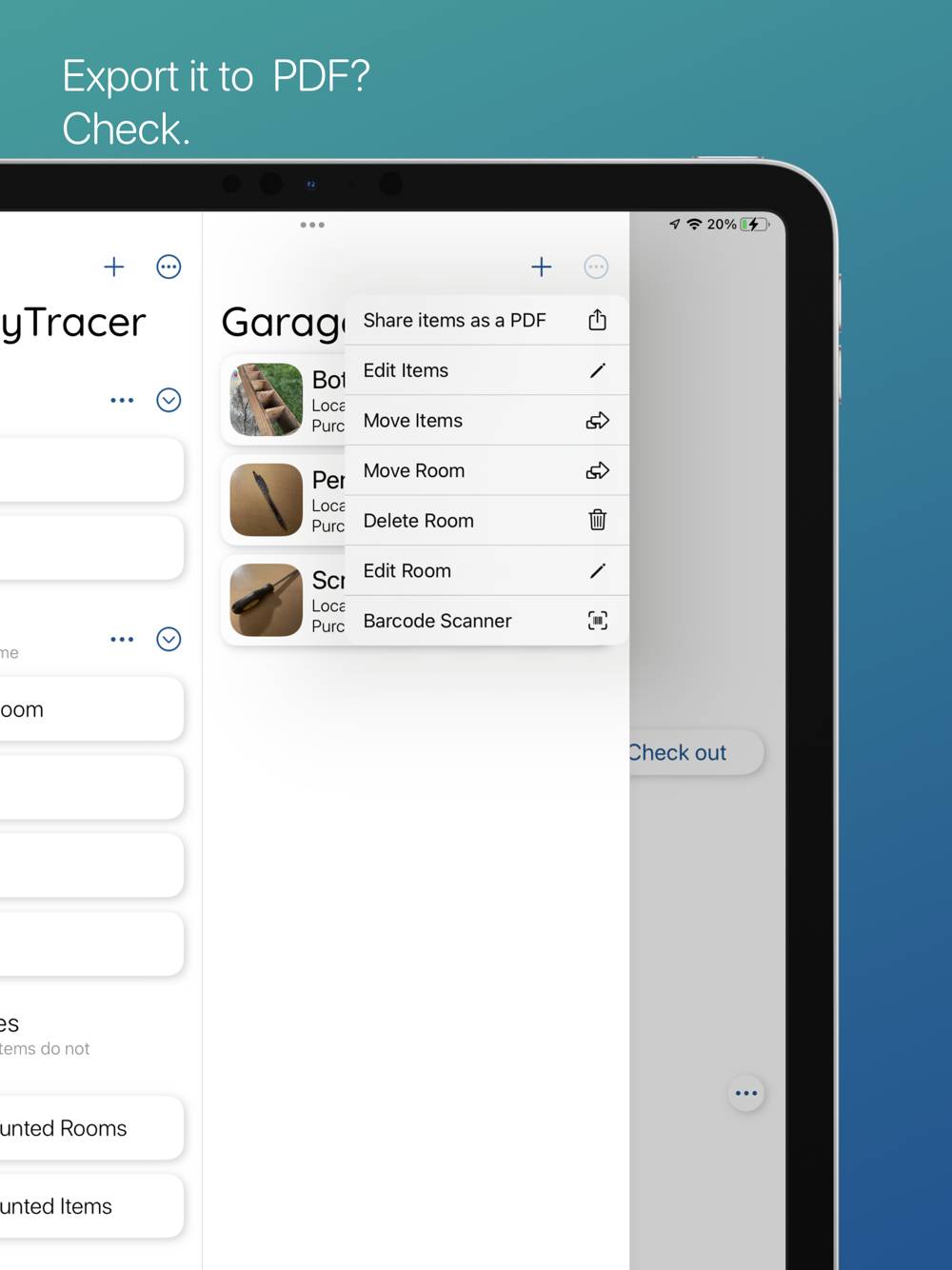
Task: Tap the arrow icon on the Move Items row
Action: click(597, 421)
